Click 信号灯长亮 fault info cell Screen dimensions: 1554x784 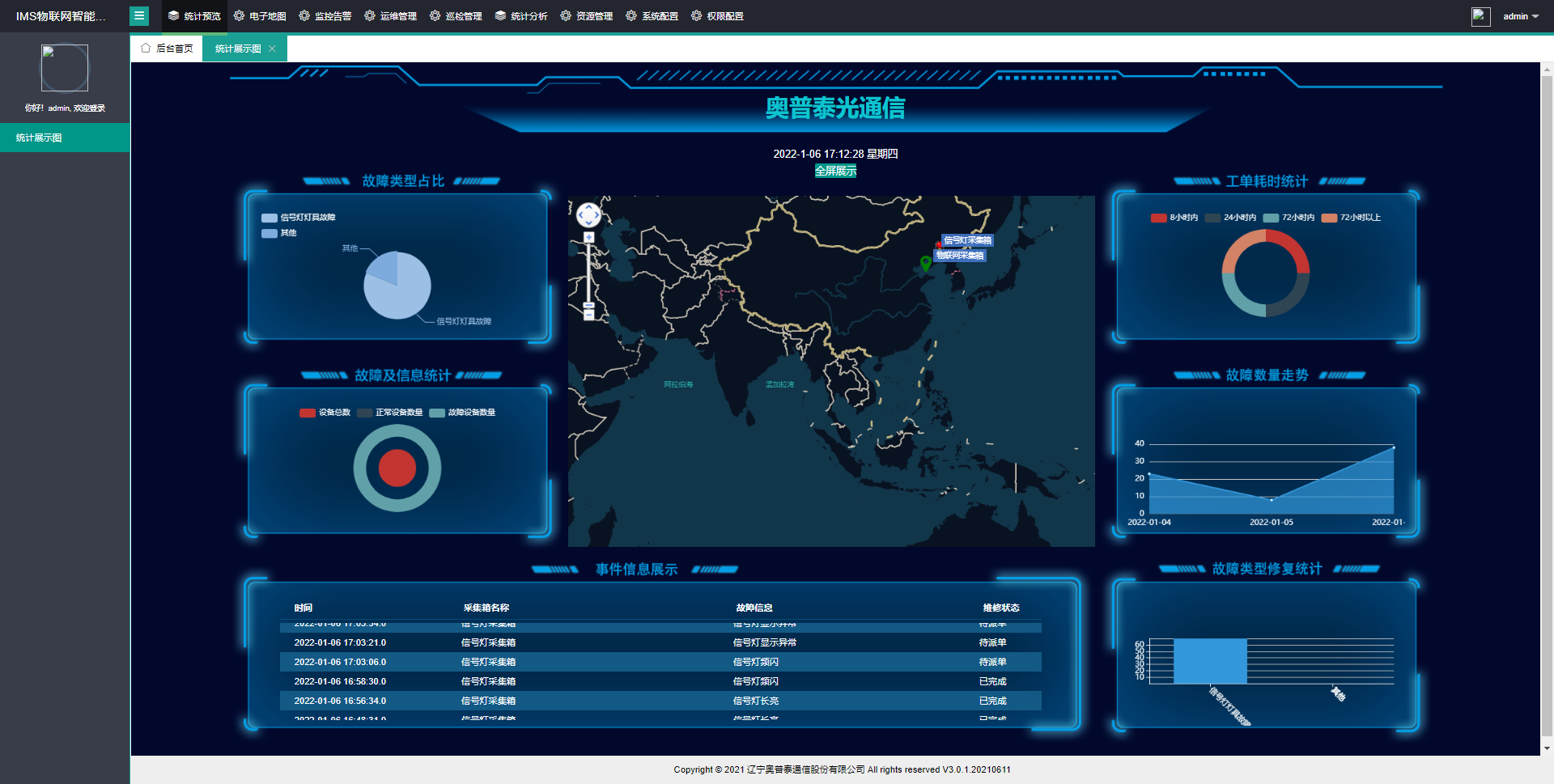pos(756,701)
